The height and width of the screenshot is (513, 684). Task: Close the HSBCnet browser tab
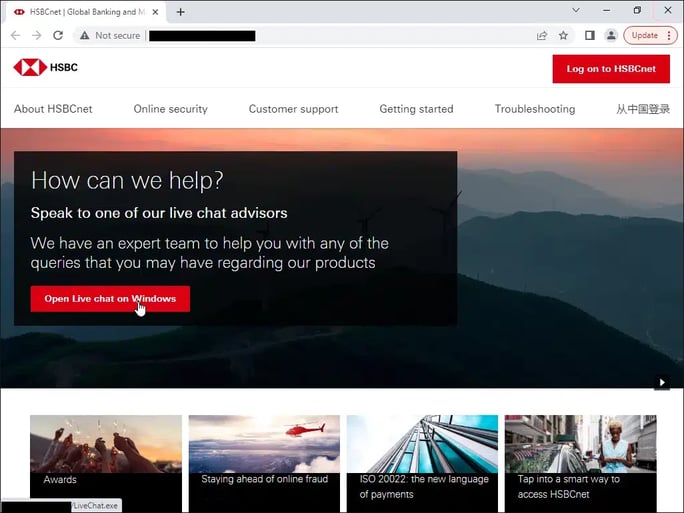155,12
